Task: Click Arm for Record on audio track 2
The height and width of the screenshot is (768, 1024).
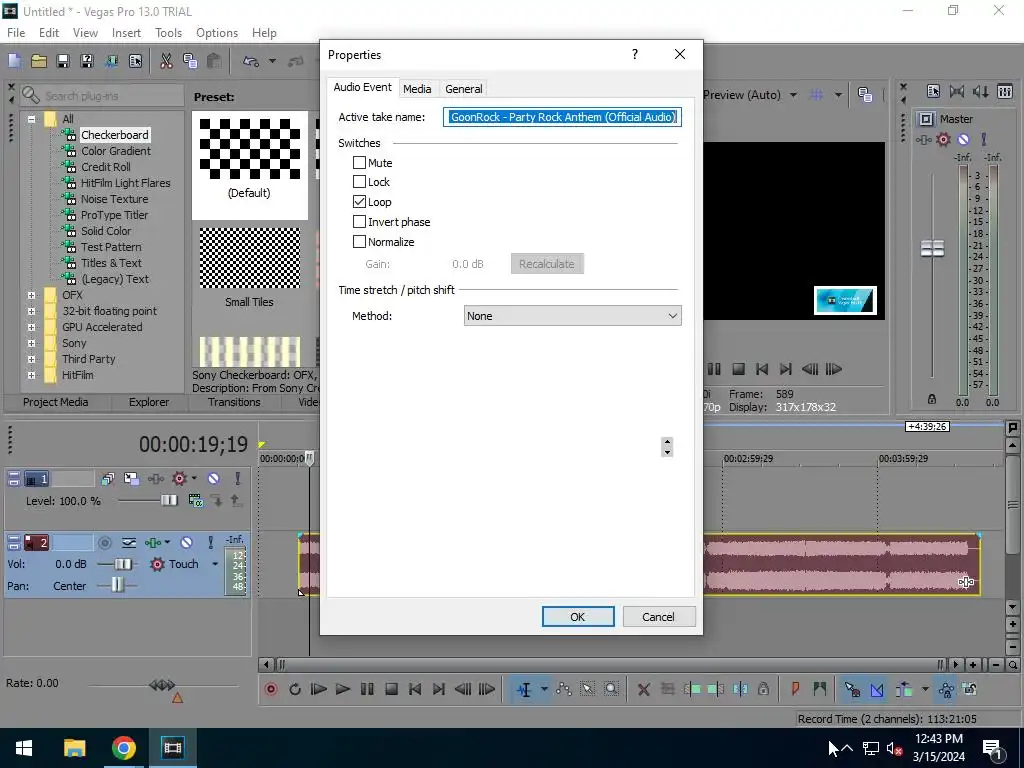Action: tap(104, 543)
